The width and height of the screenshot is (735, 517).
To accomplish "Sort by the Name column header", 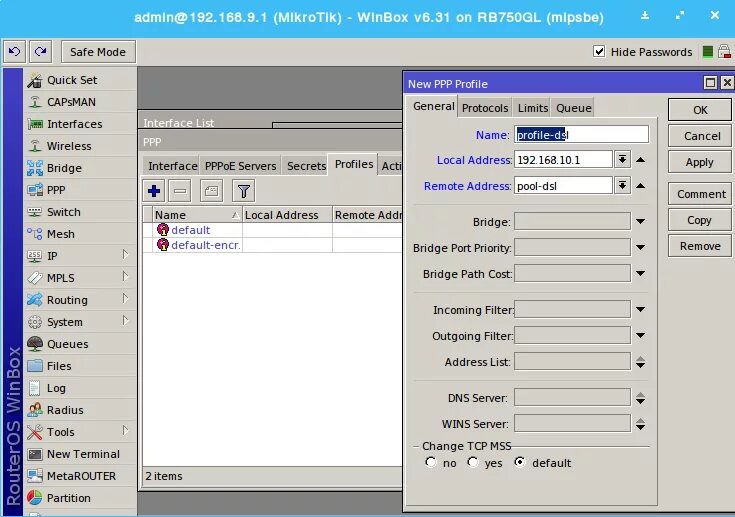I will click(x=197, y=215).
